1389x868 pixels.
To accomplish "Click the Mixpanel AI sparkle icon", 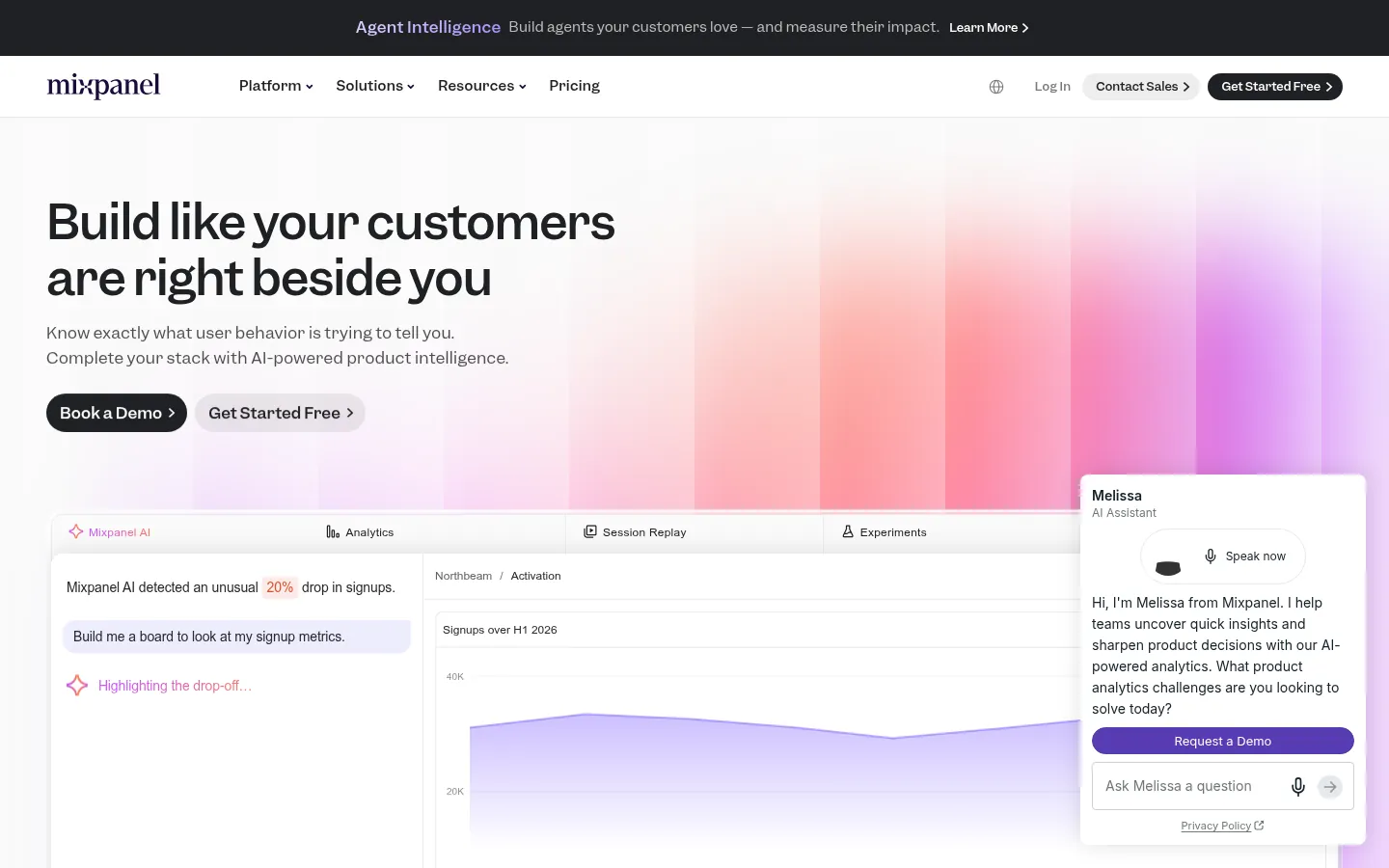I will pos(76,531).
